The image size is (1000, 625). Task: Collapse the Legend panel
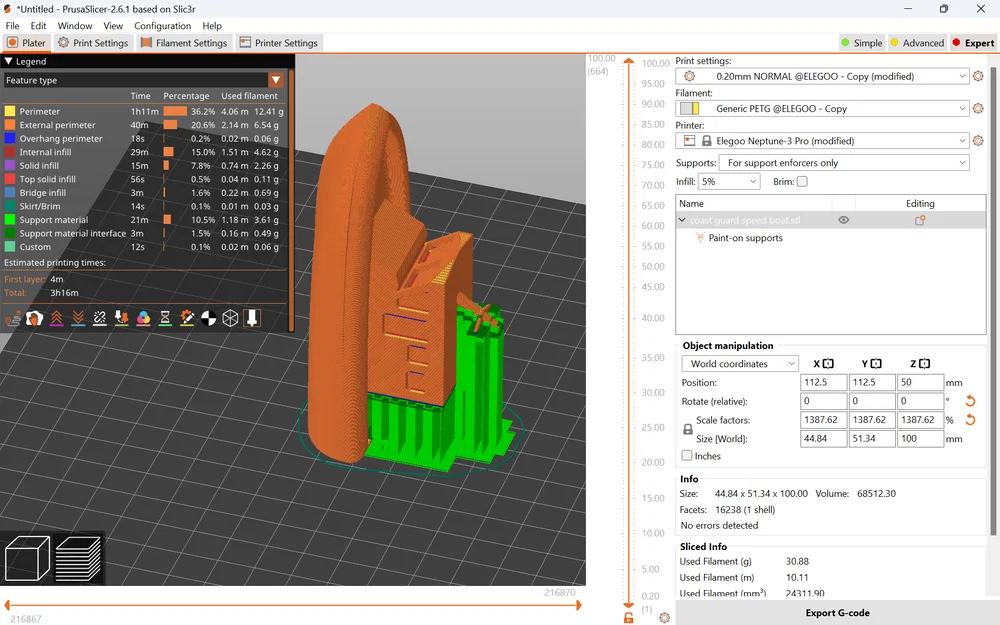coord(9,61)
